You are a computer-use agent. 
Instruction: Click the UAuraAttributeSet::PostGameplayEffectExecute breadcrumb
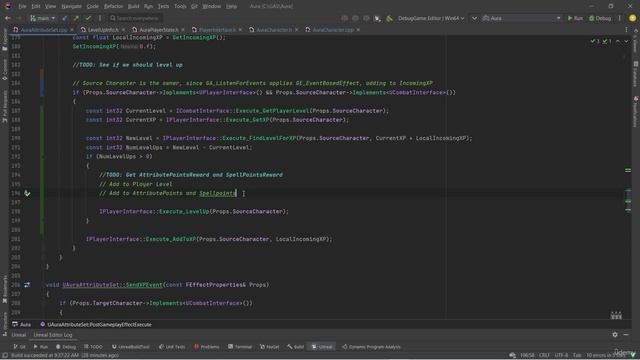coord(96,324)
